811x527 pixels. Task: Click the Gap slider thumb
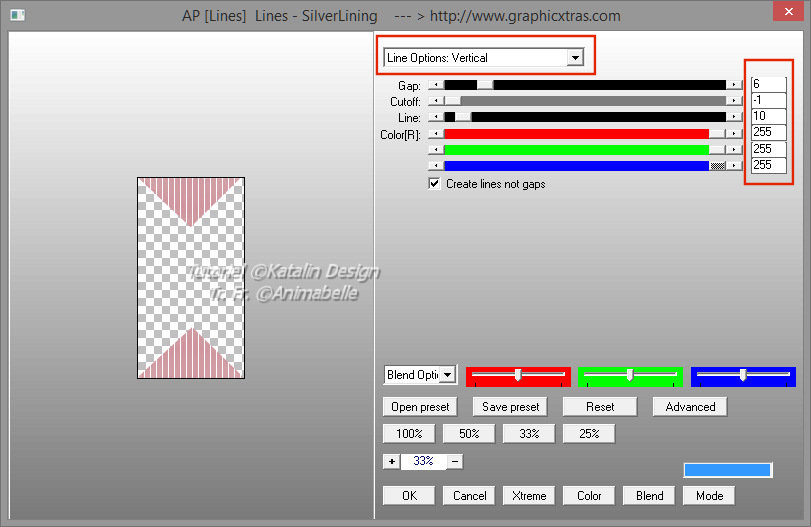485,85
